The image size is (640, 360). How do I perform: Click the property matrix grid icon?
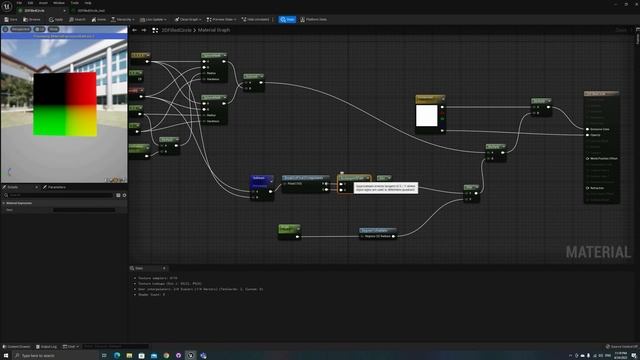pyautogui.click(x=118, y=196)
